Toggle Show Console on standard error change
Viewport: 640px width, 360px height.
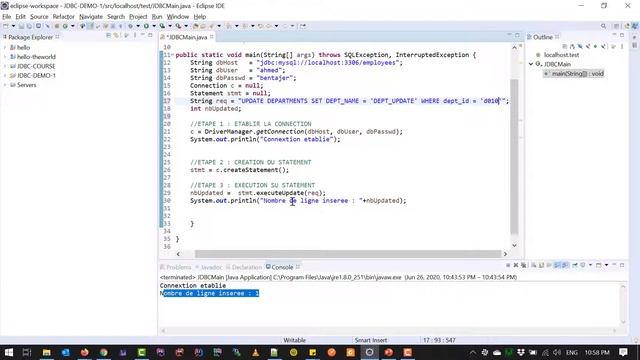565,265
